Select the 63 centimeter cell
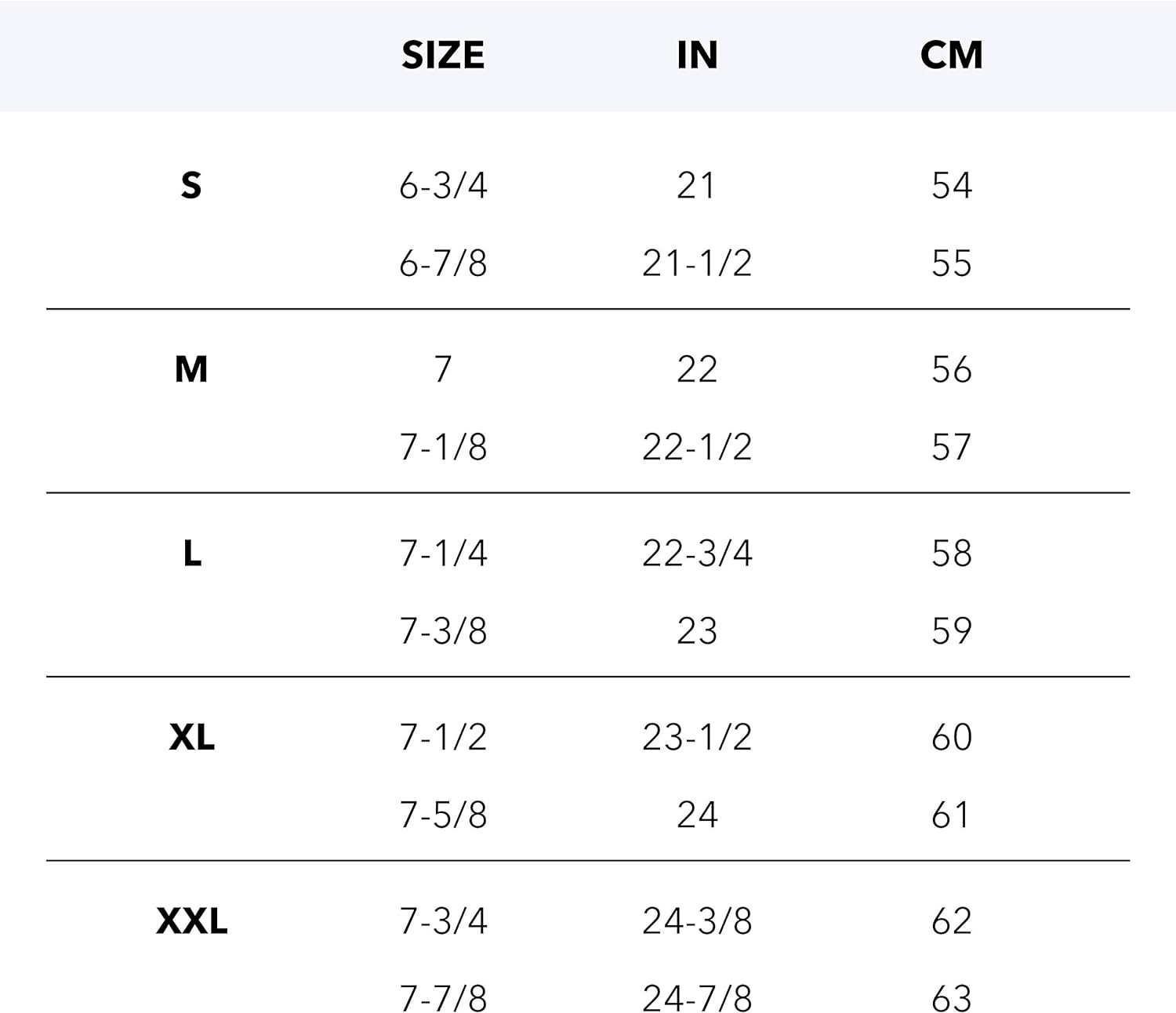Image resolution: width=1176 pixels, height=1013 pixels. click(x=951, y=998)
